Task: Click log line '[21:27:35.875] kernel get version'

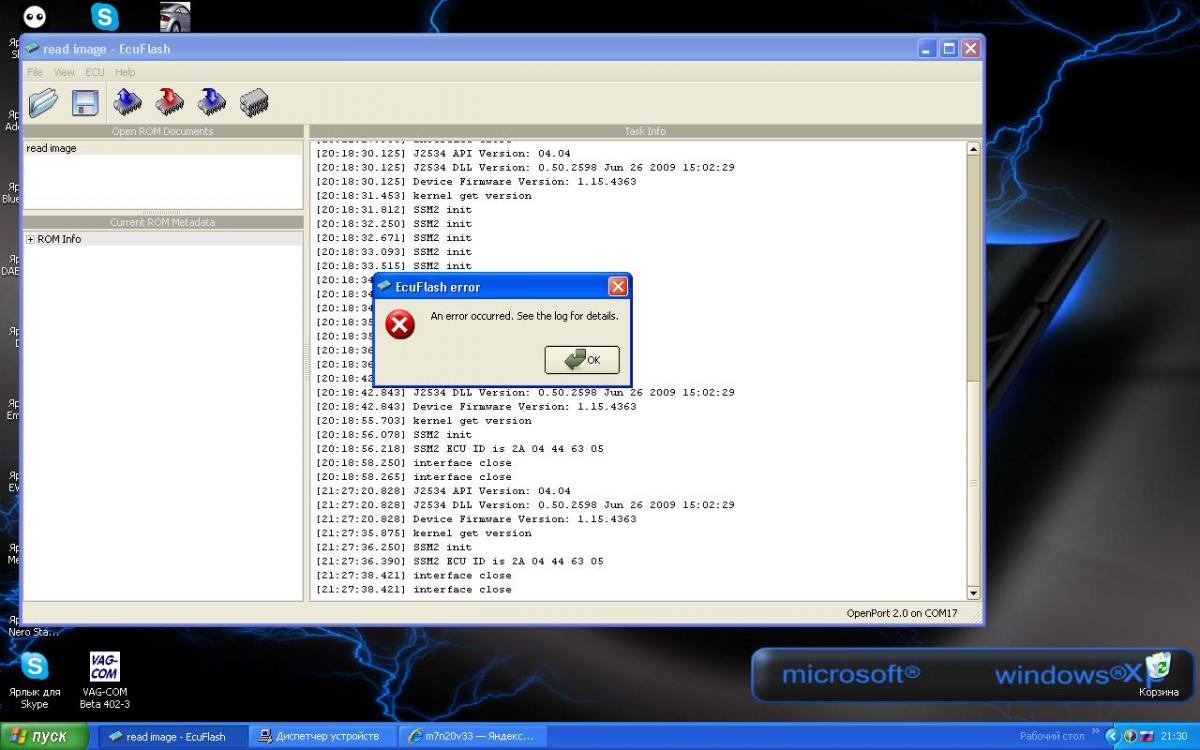Action: coord(423,533)
